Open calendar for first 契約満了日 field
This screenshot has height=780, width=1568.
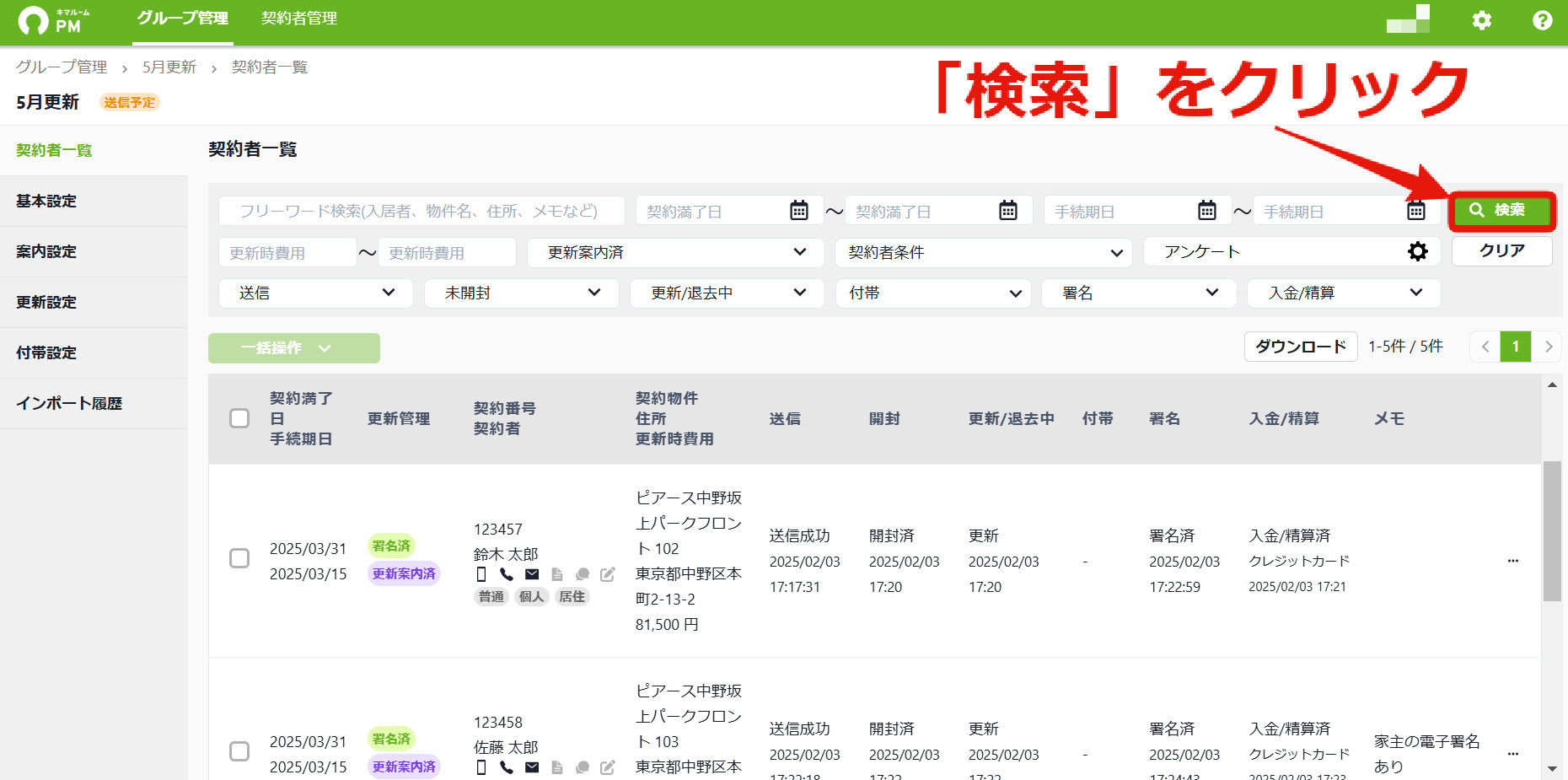[x=799, y=211]
